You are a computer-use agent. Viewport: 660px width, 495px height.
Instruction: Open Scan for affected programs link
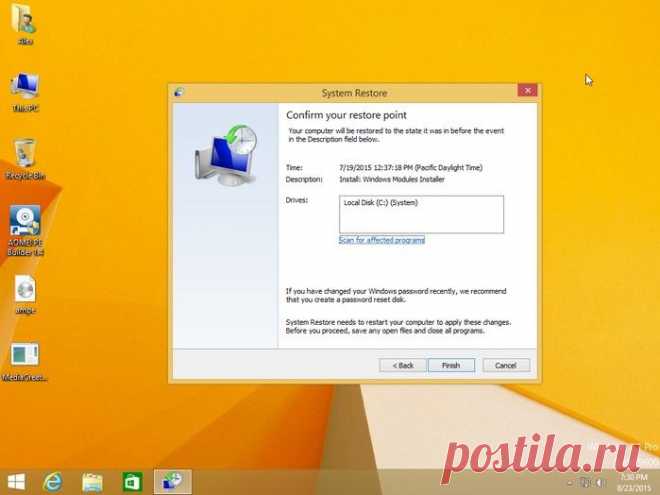coord(382,240)
